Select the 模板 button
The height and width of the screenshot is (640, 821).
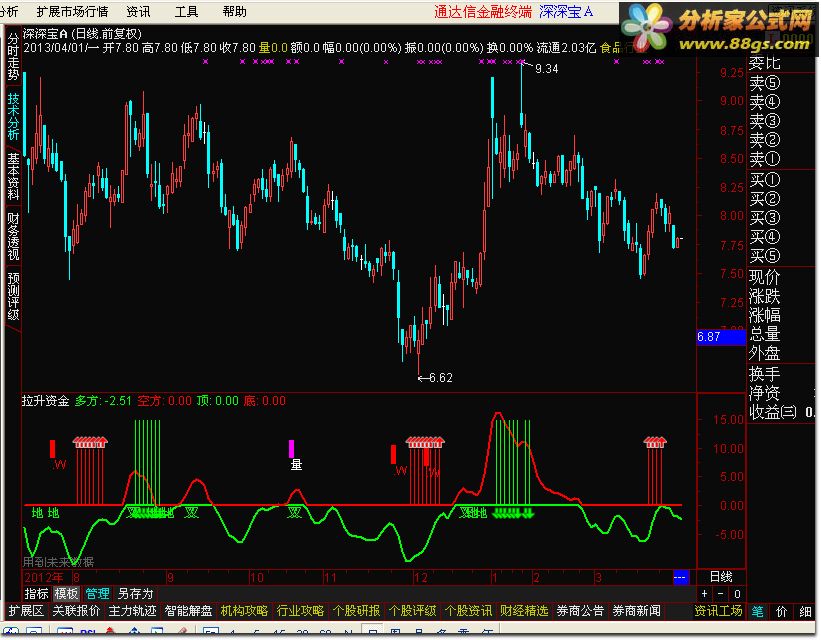coord(66,593)
